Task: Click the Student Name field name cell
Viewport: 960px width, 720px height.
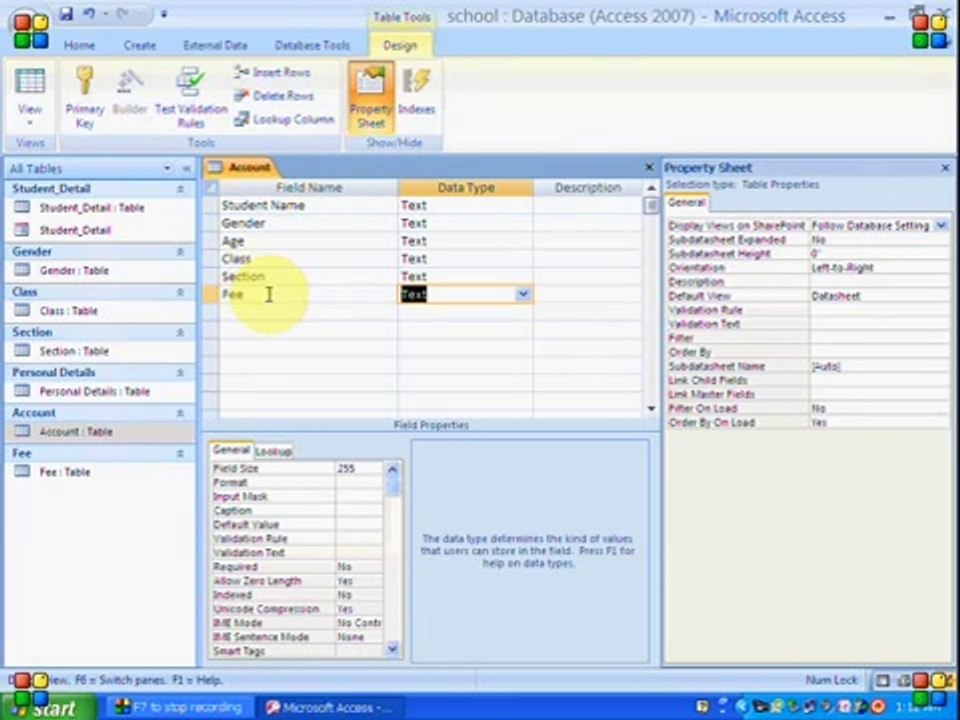Action: 309,205
